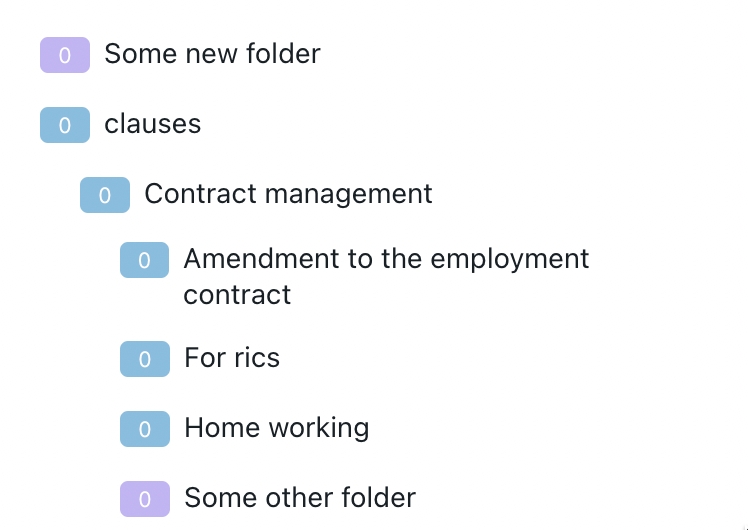
Task: Click the count badge beside Contract management
Action: click(x=105, y=195)
